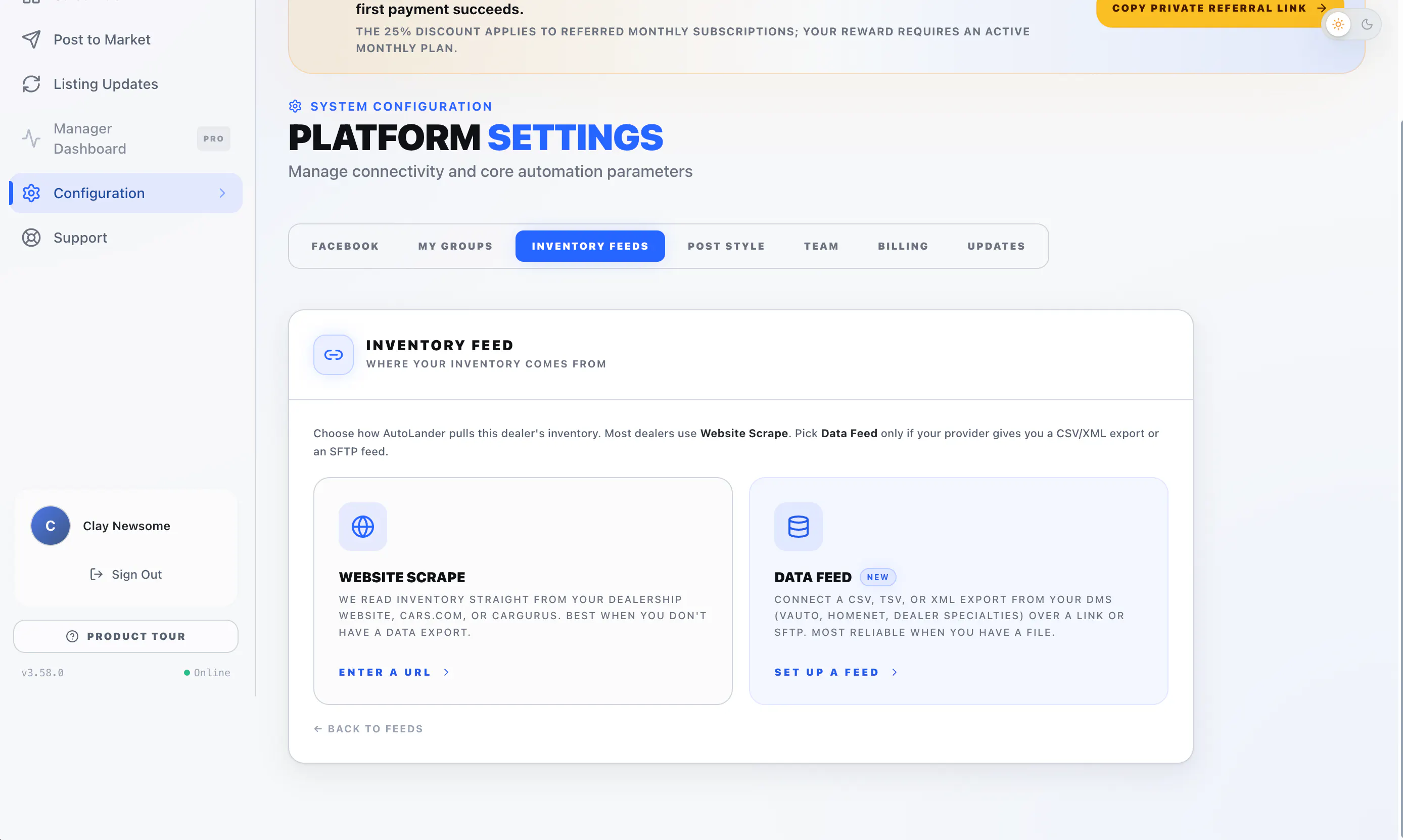Viewport: 1403px width, 840px height.
Task: Click 'Where your inventory comes from' subtitle
Action: 486,364
